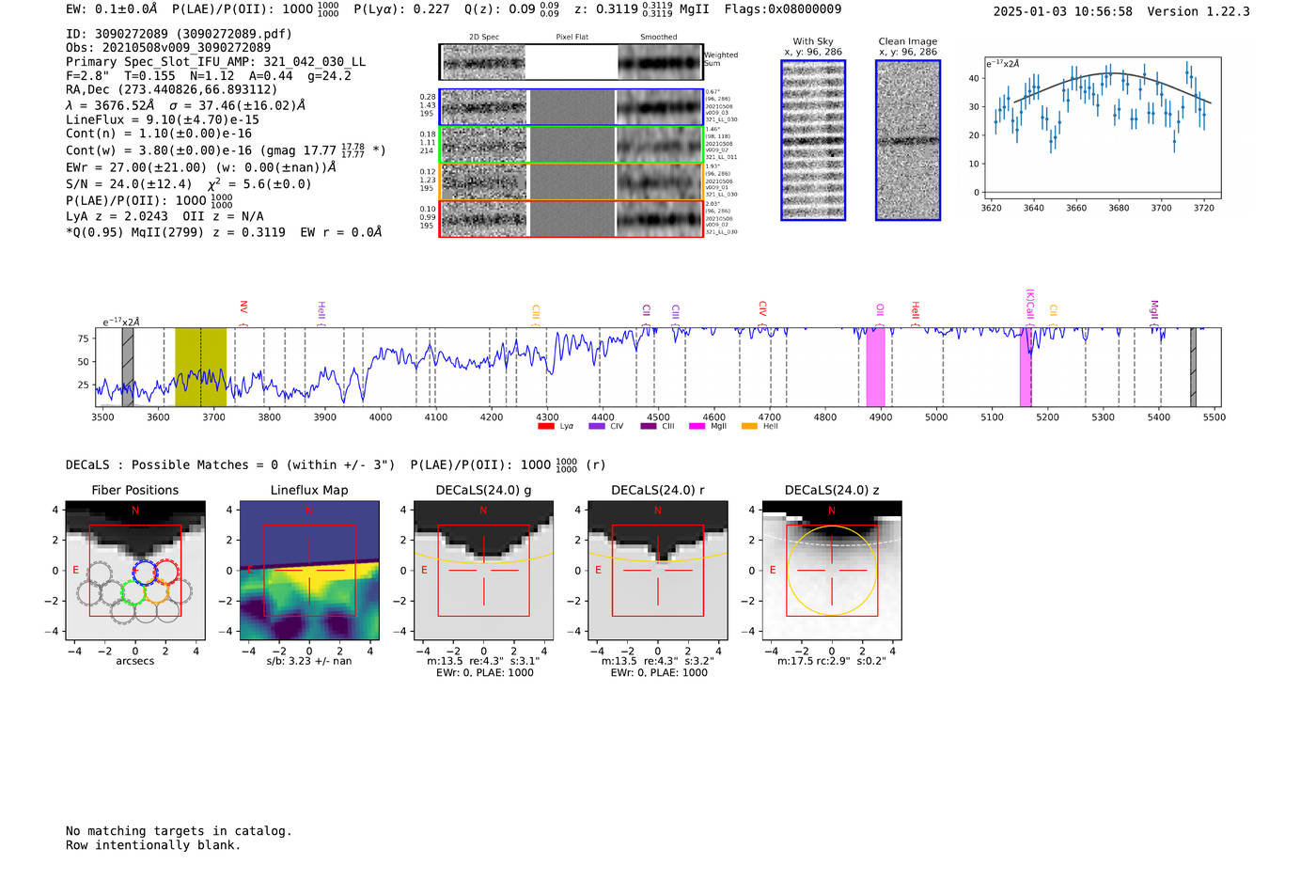Click the 'Primary Spec_Slot_IFU_AMP: 321_042_030_LL' line
1316x896 pixels.
(x=216, y=62)
